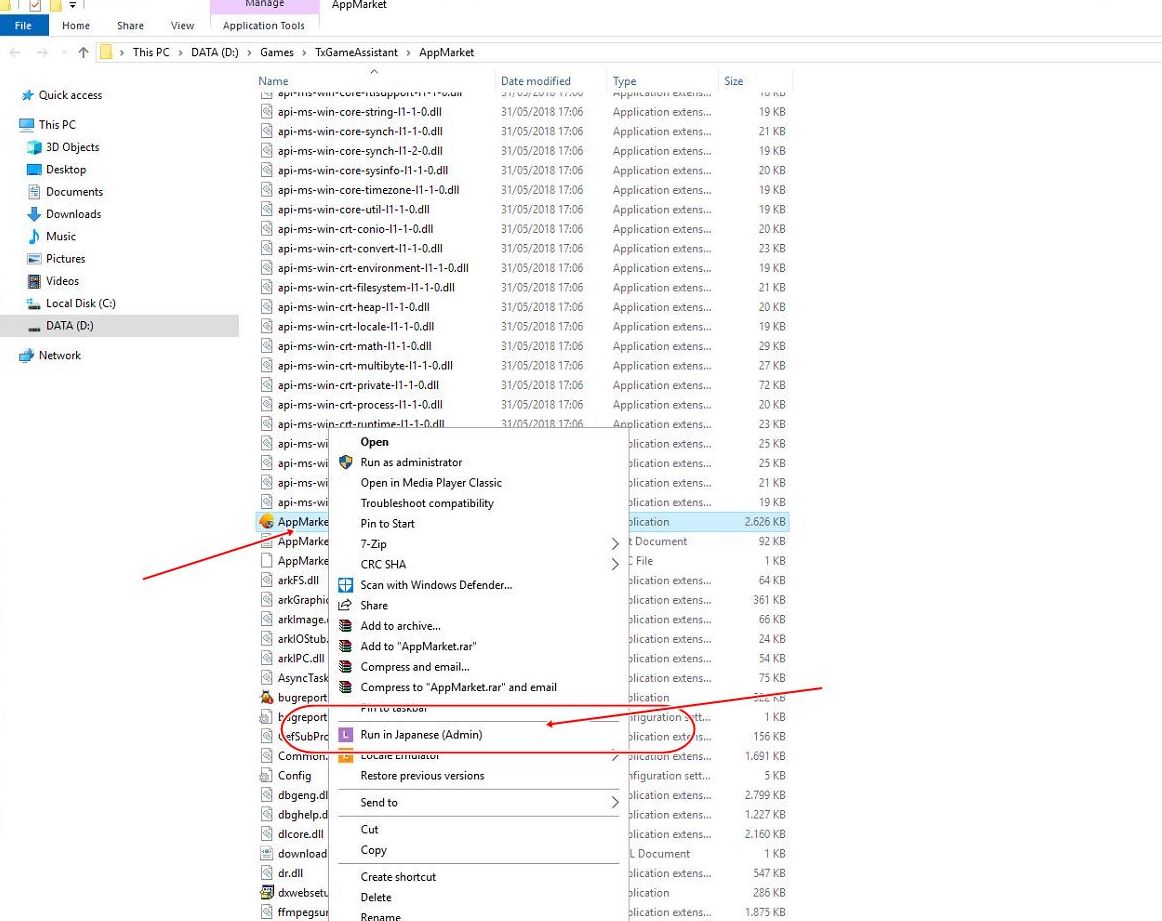Click the dxwebsetup installer icon
Screen dimensions: 1162x921
pos(267,893)
